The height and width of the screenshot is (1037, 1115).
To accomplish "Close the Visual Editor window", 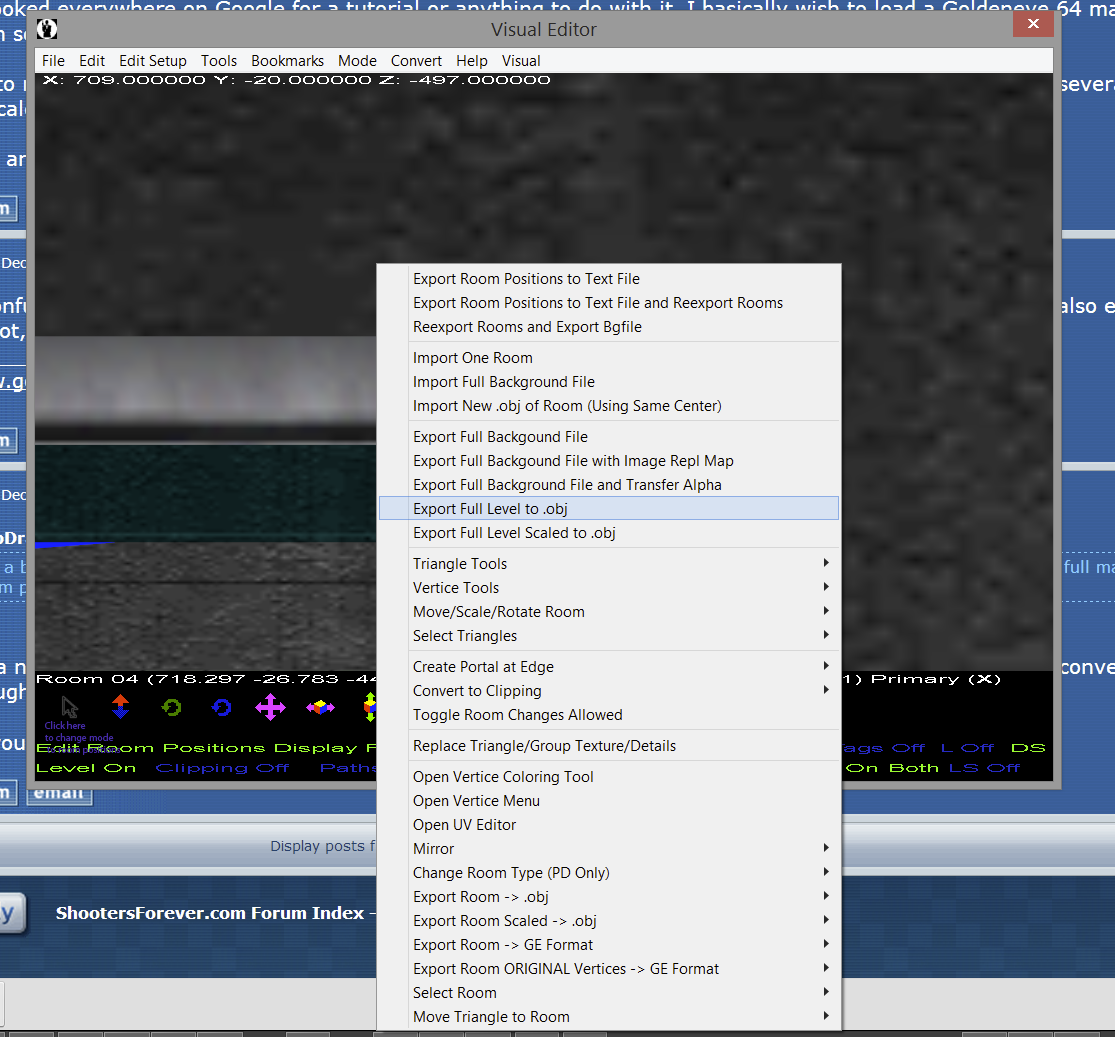I will (x=1033, y=24).
